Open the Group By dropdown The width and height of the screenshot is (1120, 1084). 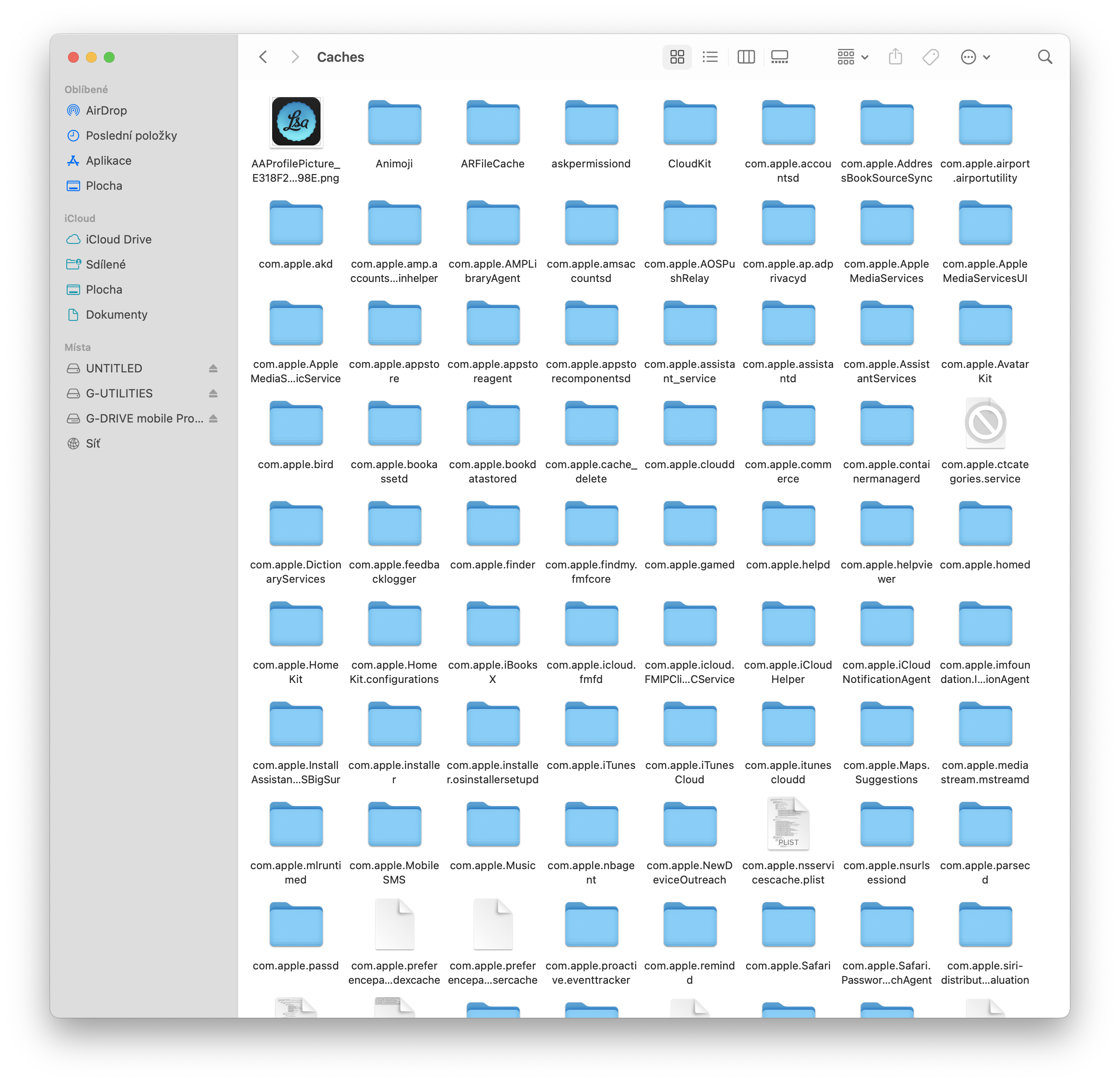(x=853, y=57)
